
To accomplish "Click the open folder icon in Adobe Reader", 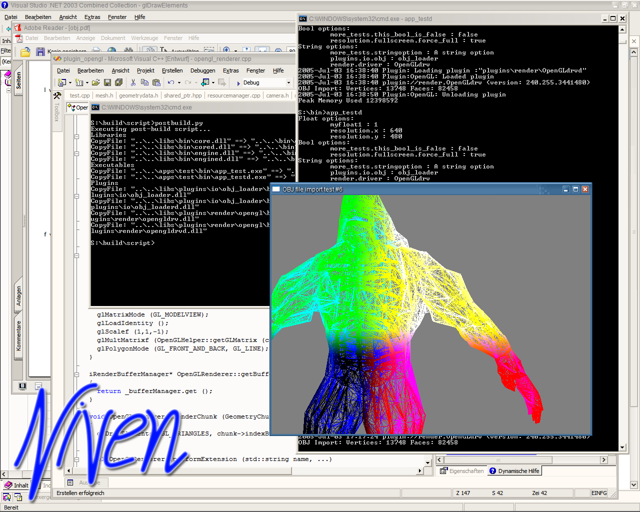I will click(25, 52).
